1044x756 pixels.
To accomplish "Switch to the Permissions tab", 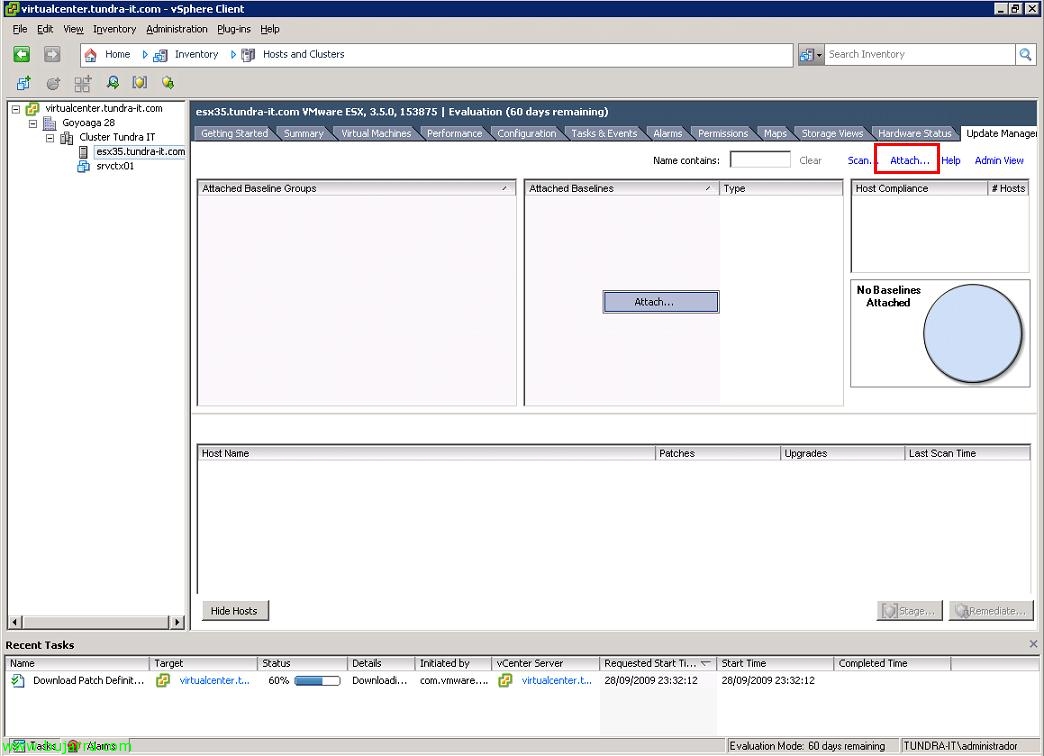I will (723, 134).
